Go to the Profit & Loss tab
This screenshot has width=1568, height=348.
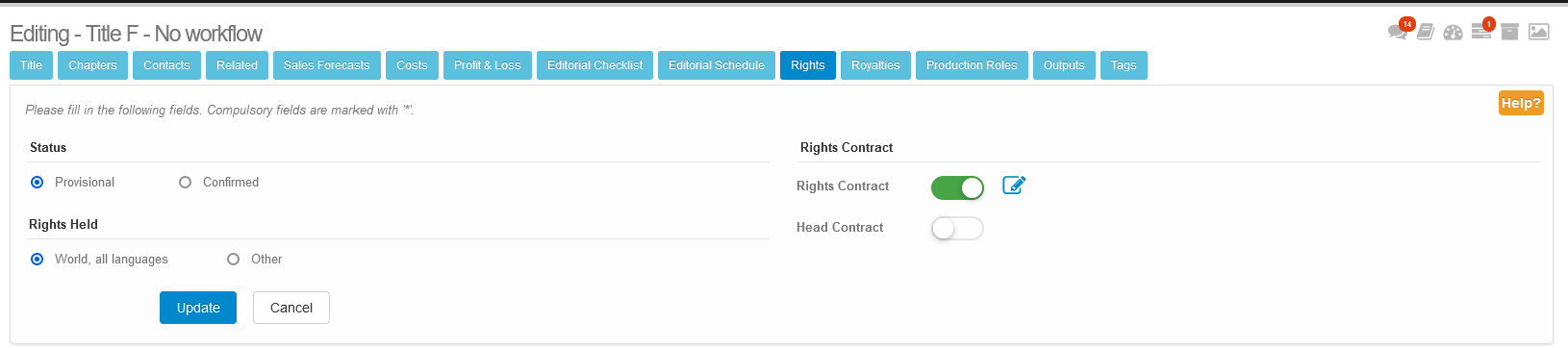(488, 65)
